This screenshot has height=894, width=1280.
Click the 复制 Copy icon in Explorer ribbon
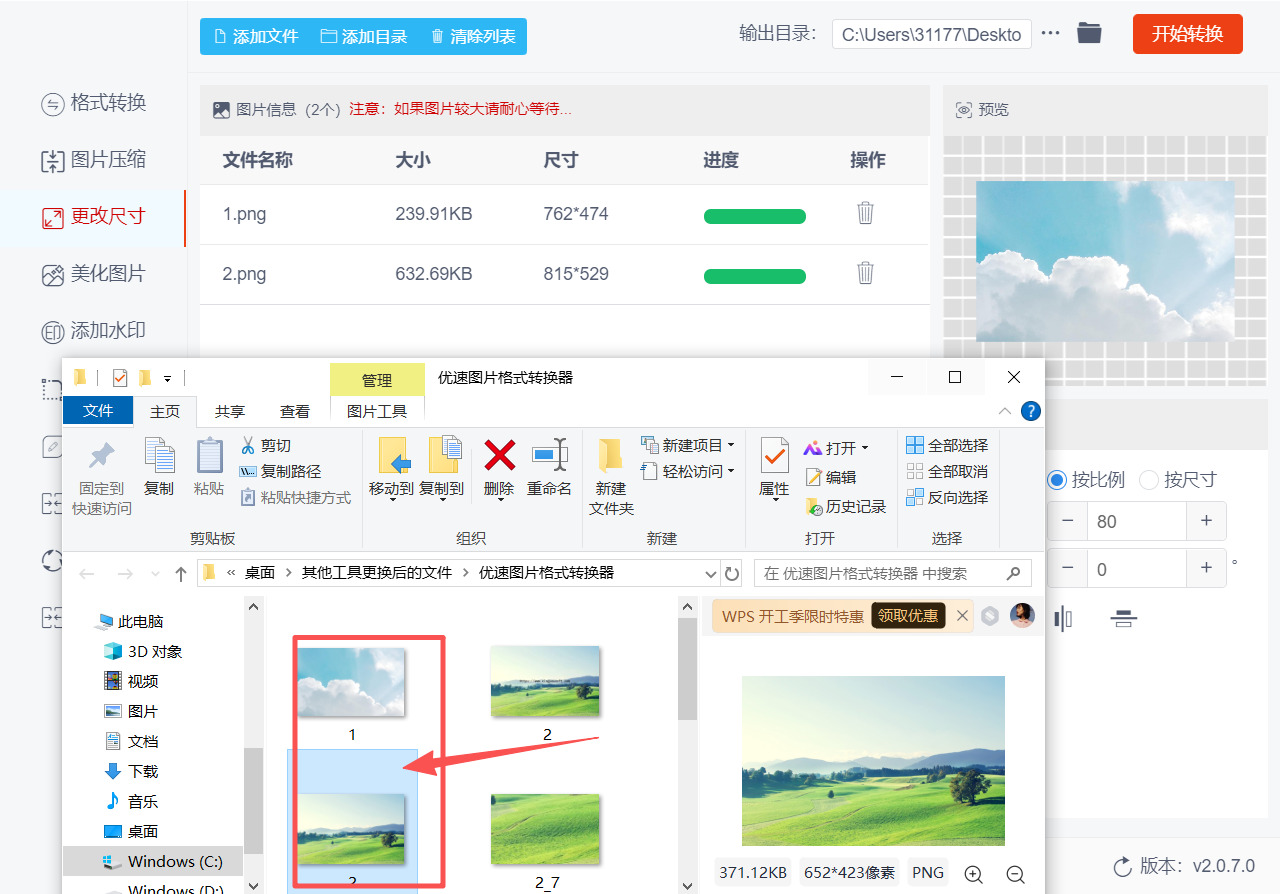[159, 468]
